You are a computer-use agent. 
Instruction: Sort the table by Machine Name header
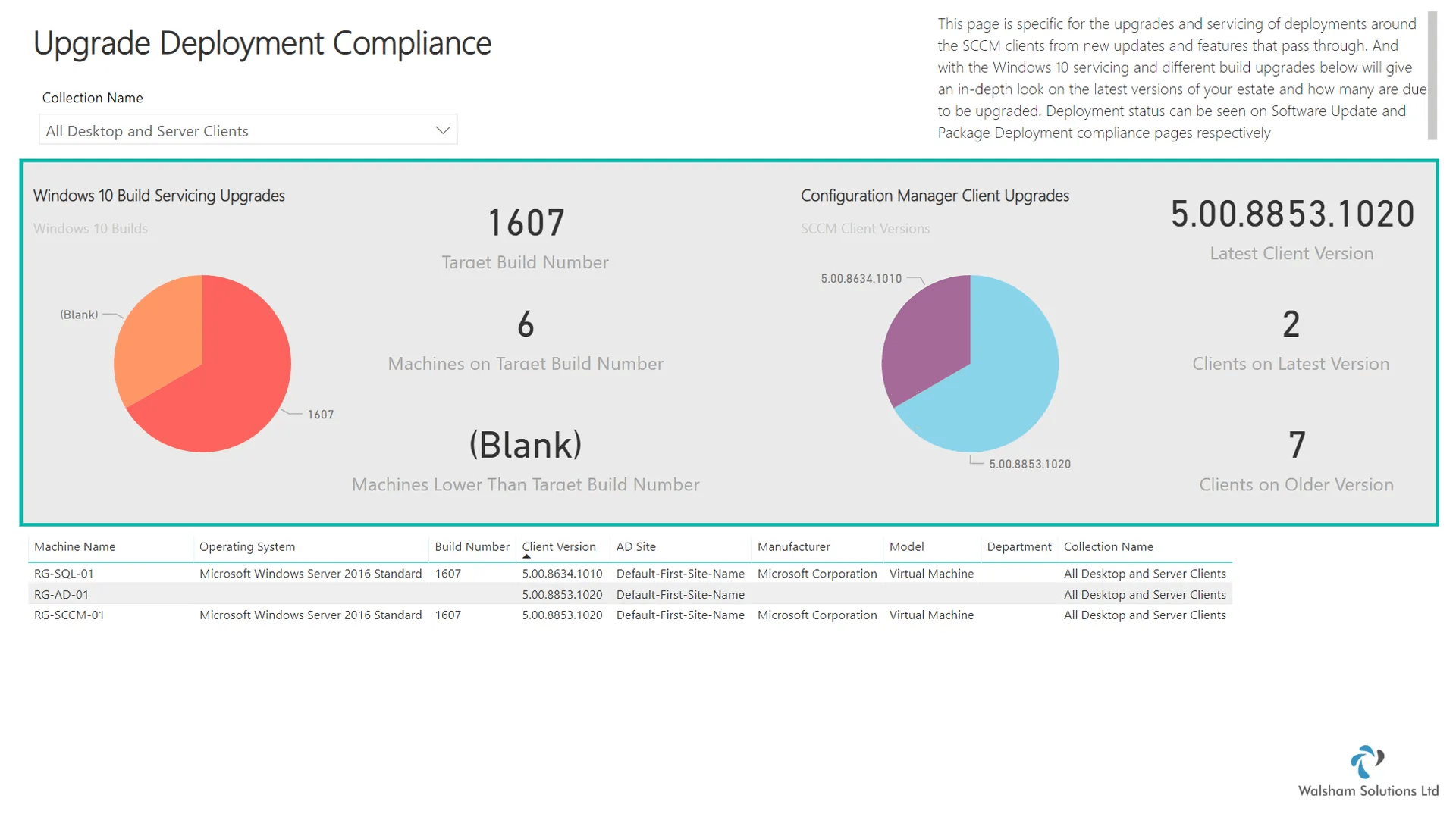[74, 546]
